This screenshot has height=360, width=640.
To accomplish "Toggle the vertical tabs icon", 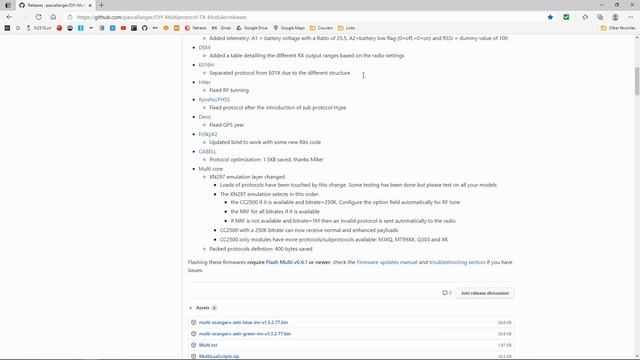I will [8, 5].
